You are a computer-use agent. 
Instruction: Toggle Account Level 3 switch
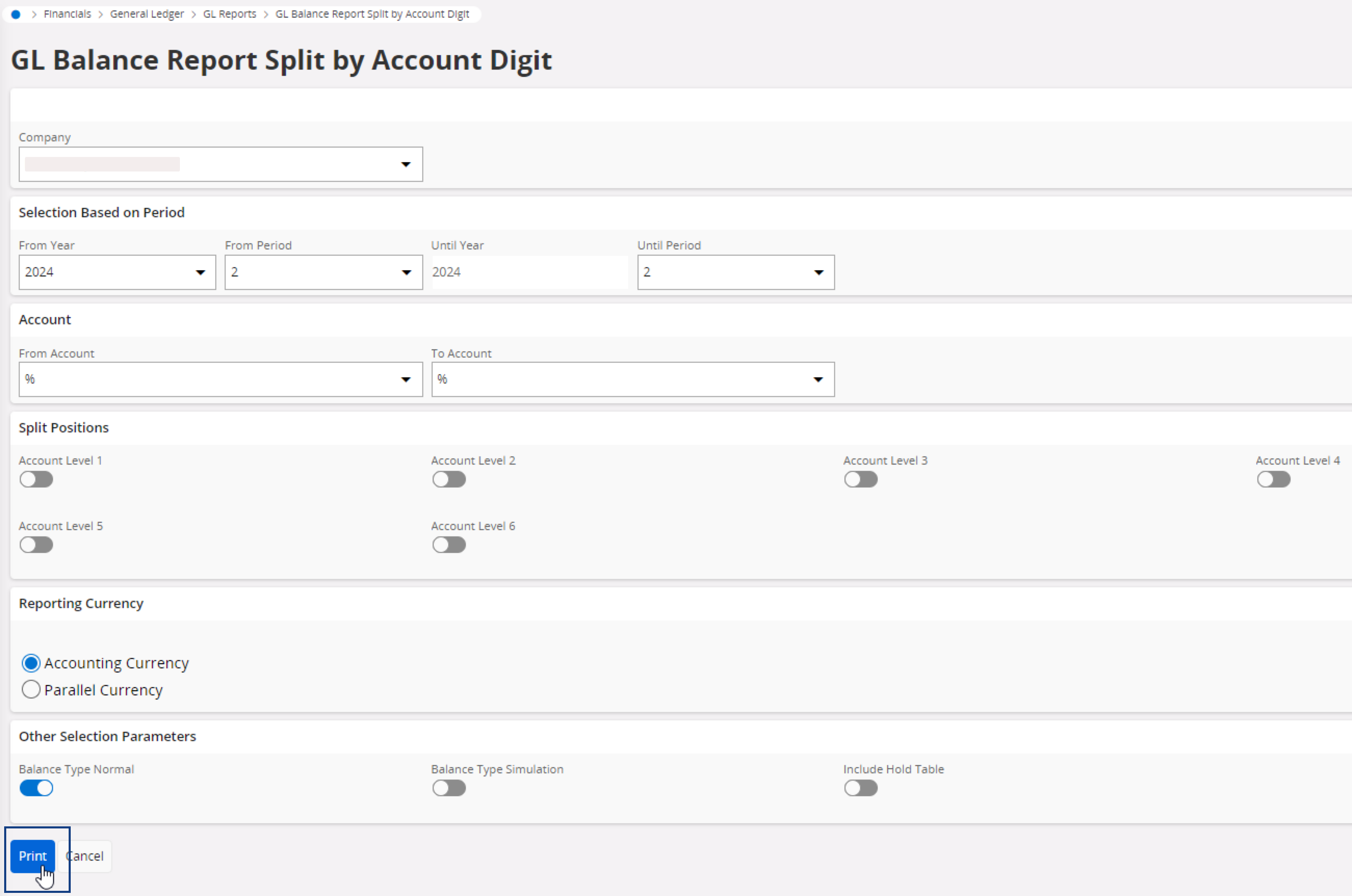861,479
